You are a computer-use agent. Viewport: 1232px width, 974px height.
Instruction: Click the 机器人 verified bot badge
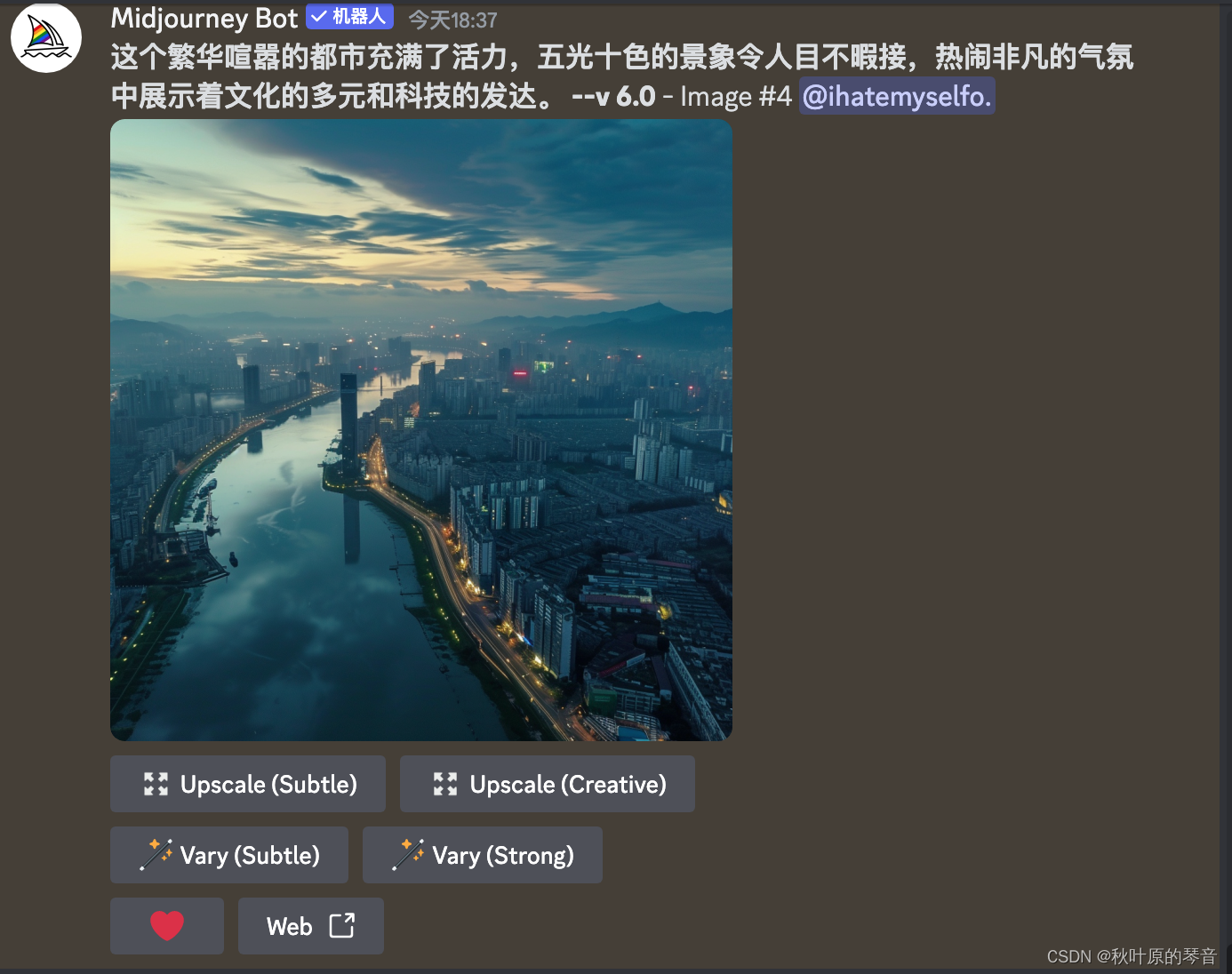point(349,17)
